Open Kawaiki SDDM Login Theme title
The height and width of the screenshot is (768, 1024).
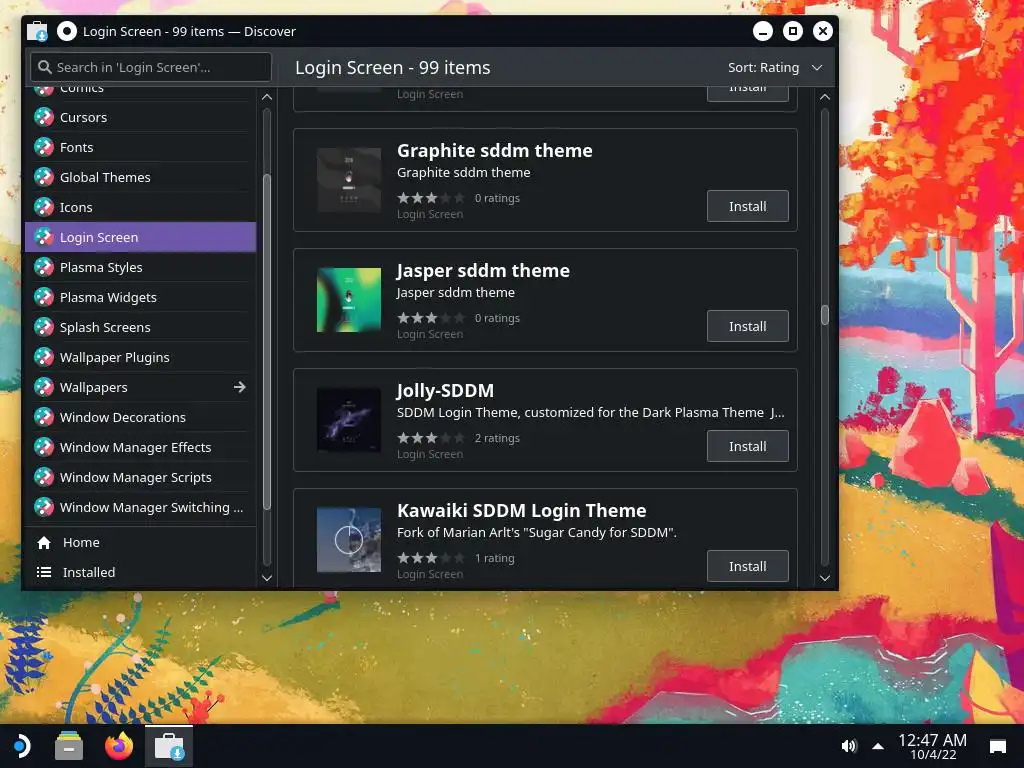[x=521, y=511]
